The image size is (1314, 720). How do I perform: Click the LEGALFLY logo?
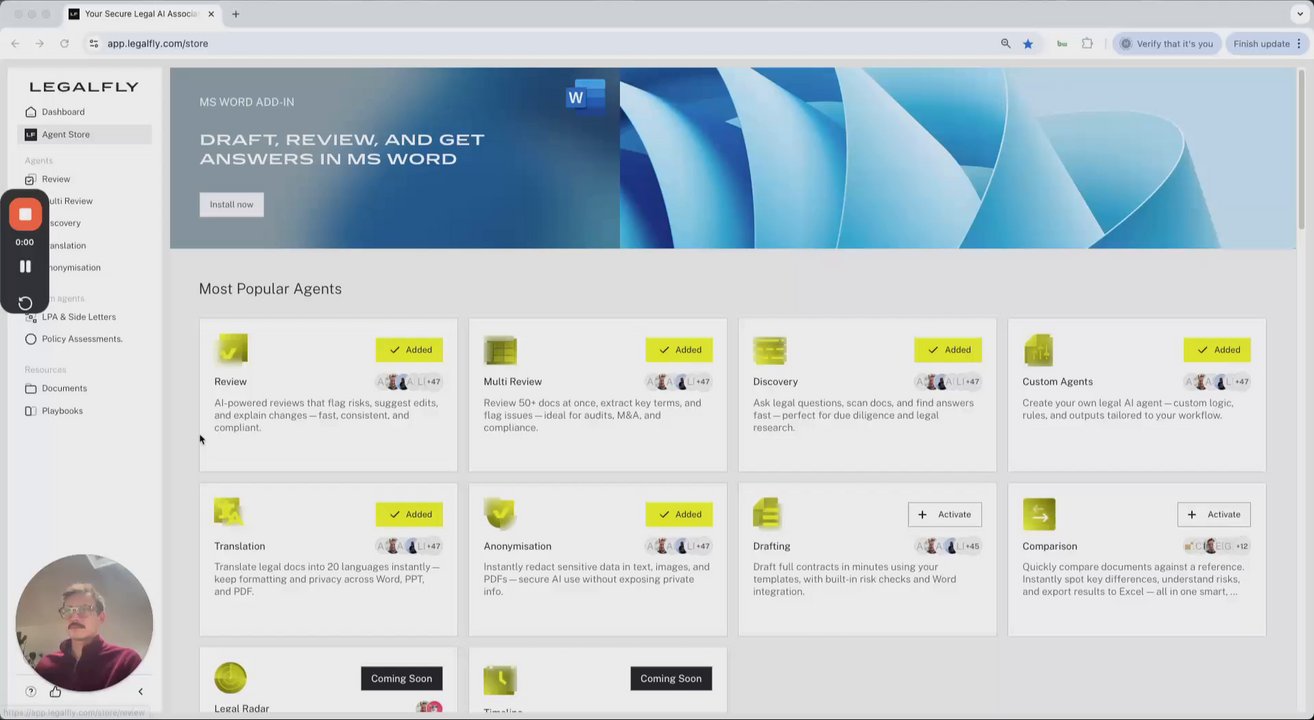(x=84, y=87)
